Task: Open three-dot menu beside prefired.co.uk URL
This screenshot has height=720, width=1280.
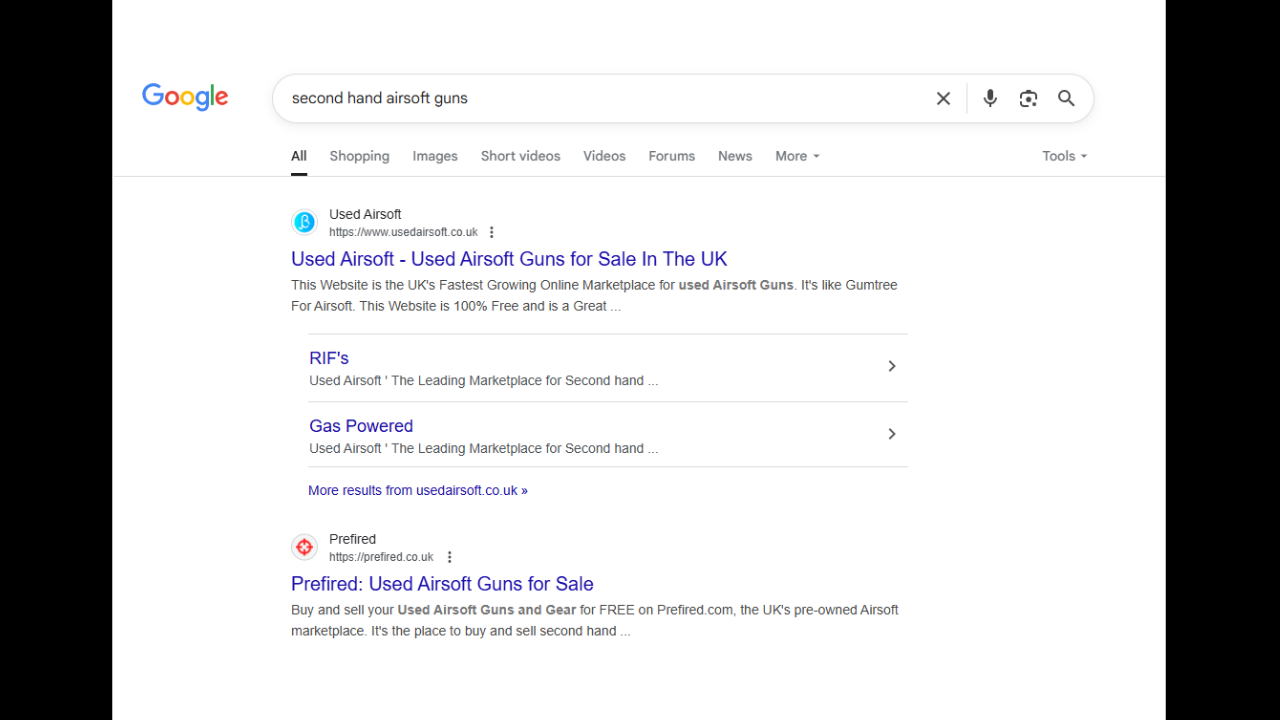Action: click(x=449, y=557)
